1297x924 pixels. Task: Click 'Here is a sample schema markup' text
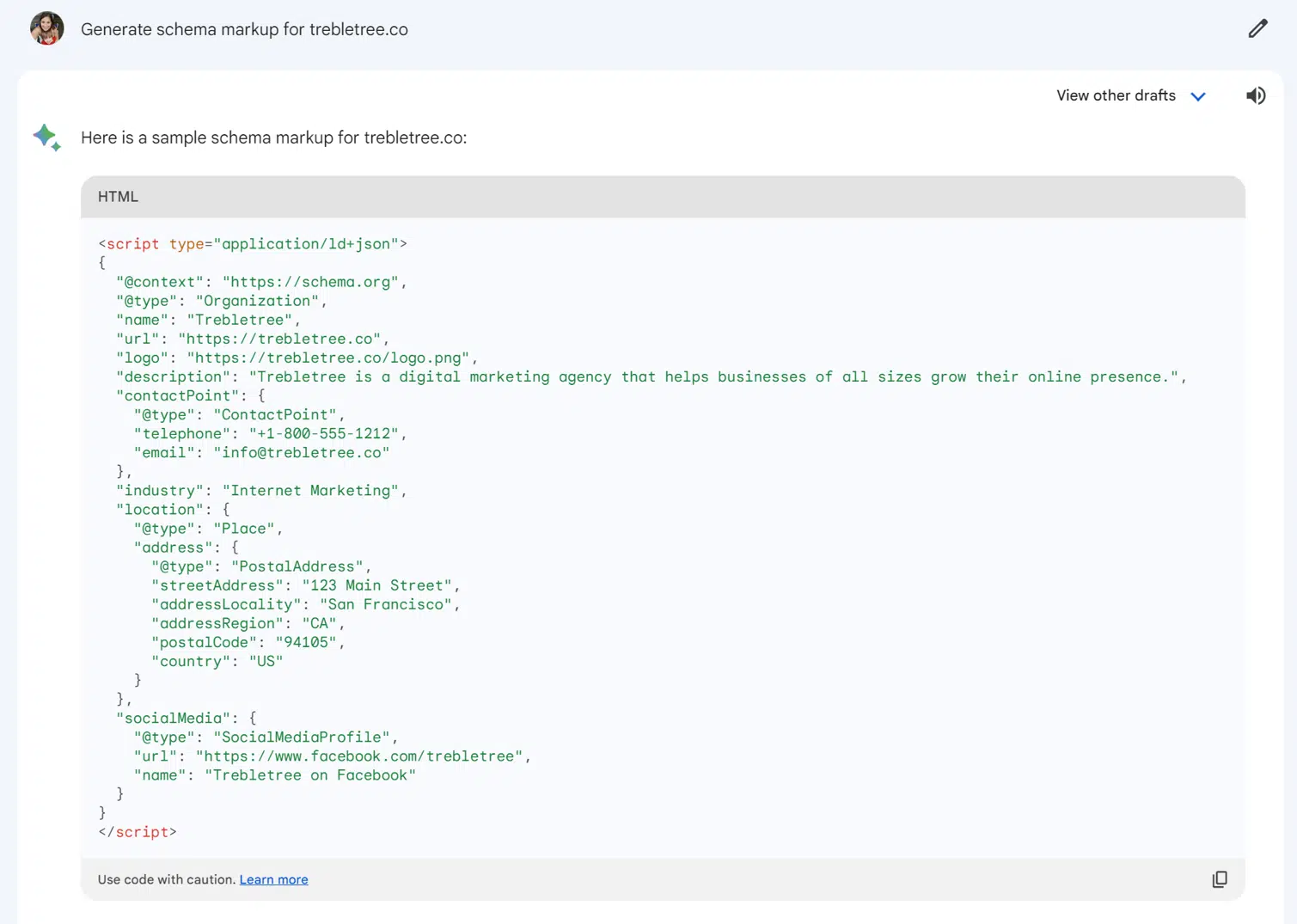[x=273, y=138]
